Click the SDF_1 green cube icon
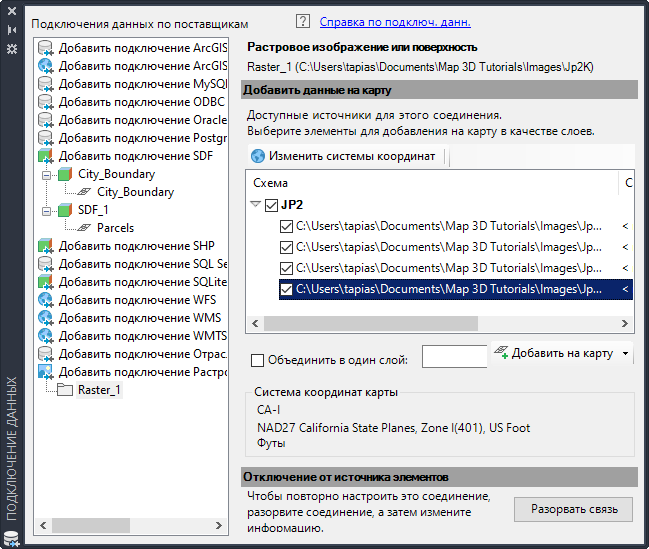 65,210
